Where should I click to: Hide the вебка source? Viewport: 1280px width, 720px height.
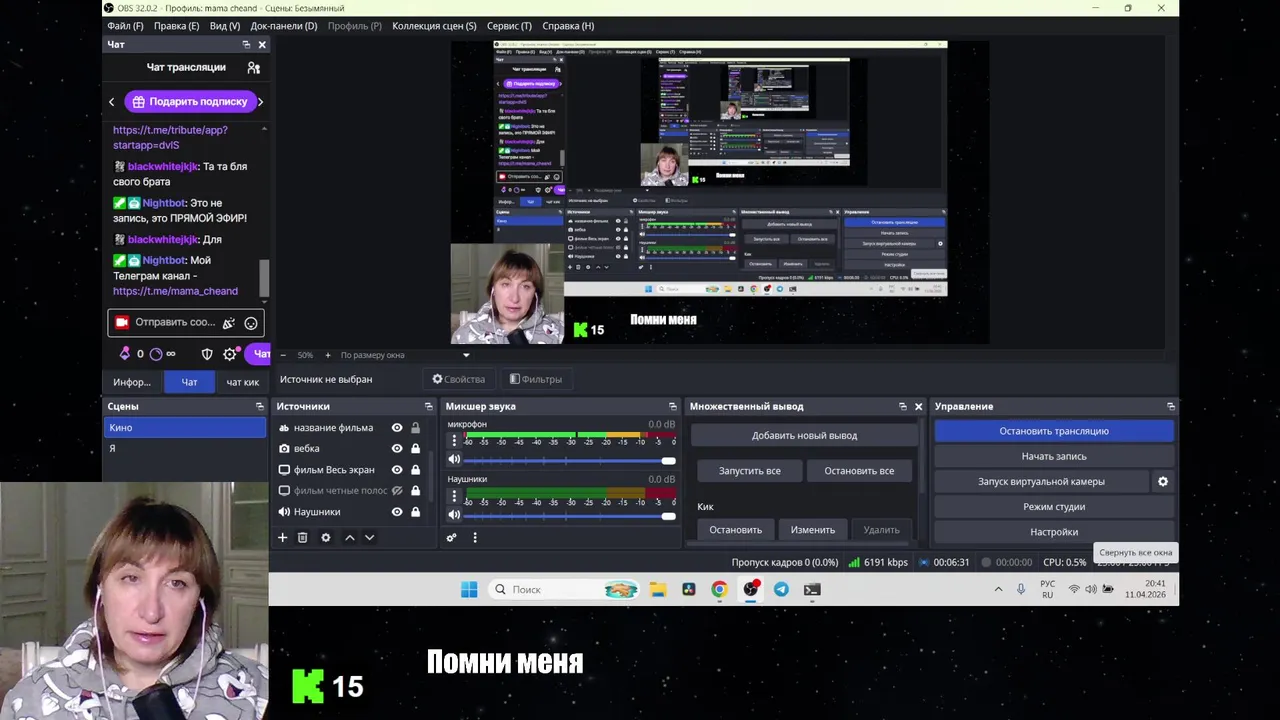pyautogui.click(x=397, y=449)
